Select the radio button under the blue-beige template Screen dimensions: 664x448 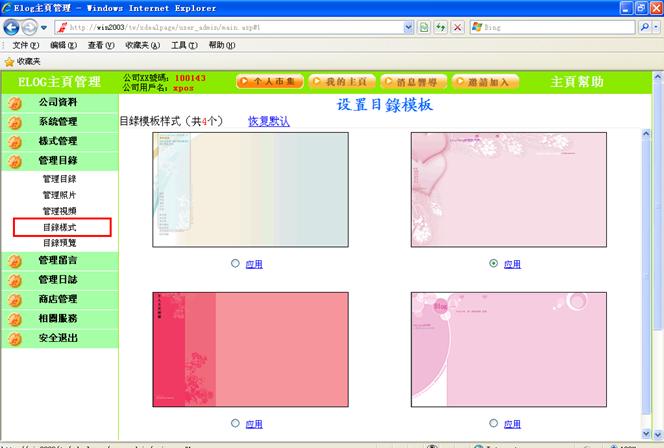point(235,263)
